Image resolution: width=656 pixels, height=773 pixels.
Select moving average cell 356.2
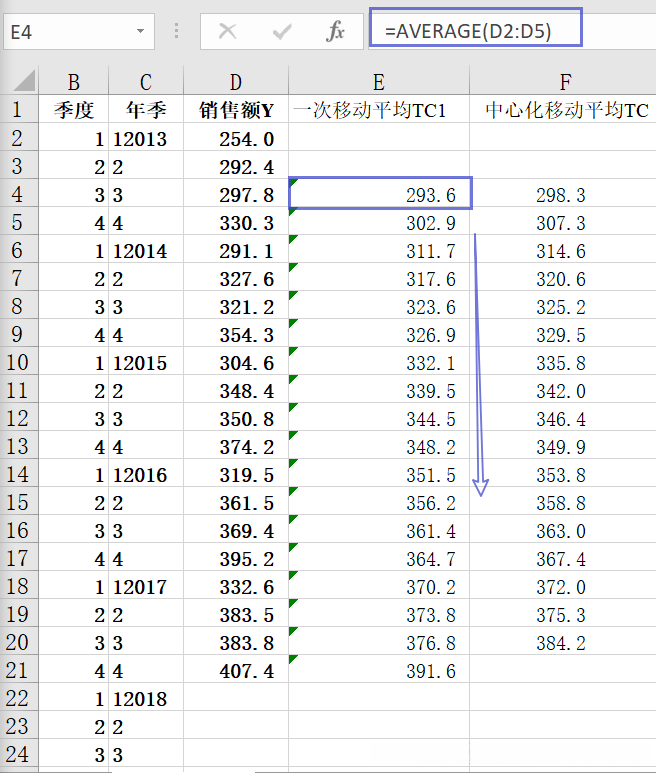(x=379, y=501)
